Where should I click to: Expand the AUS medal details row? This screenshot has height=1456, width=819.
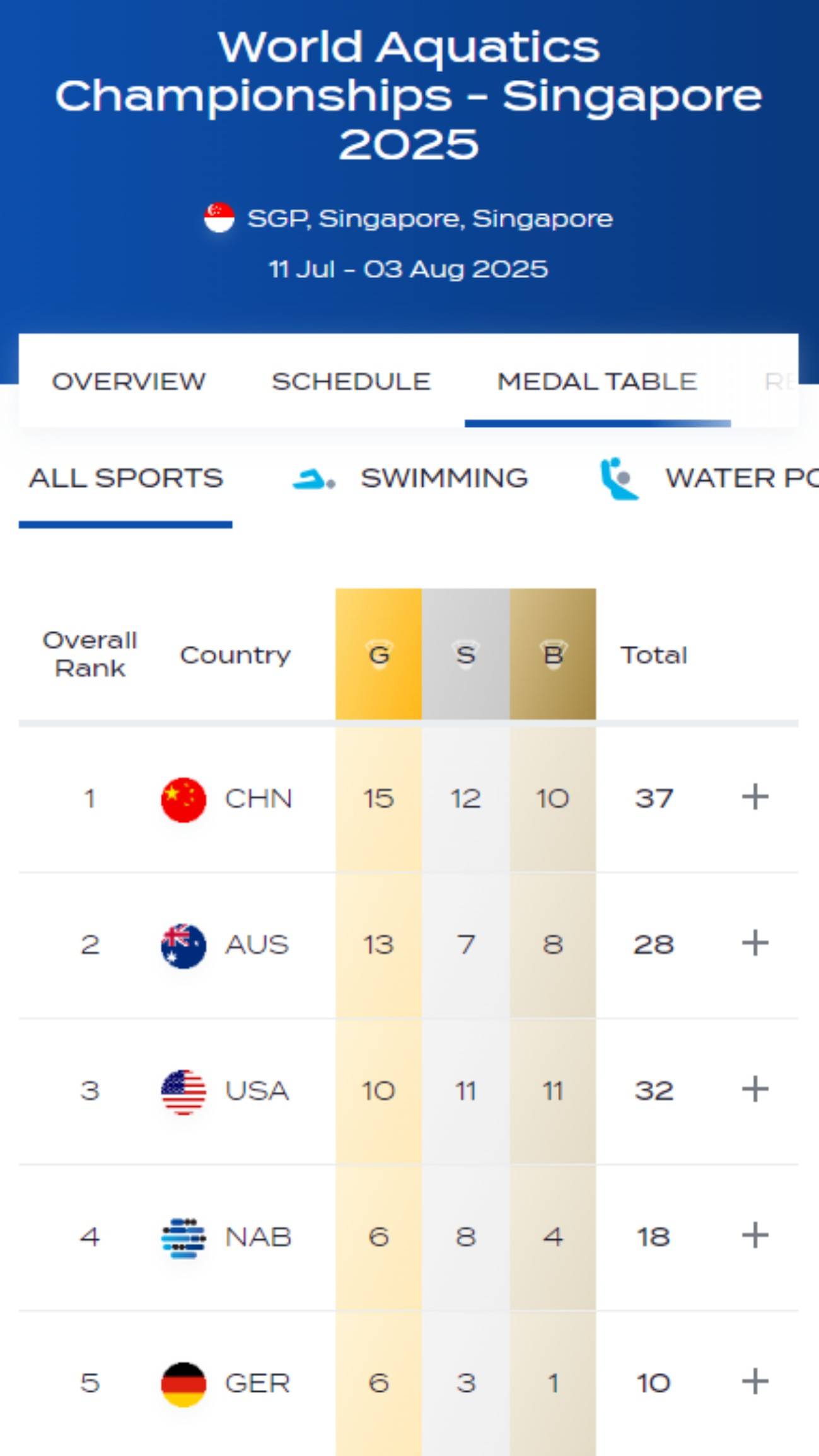(755, 944)
